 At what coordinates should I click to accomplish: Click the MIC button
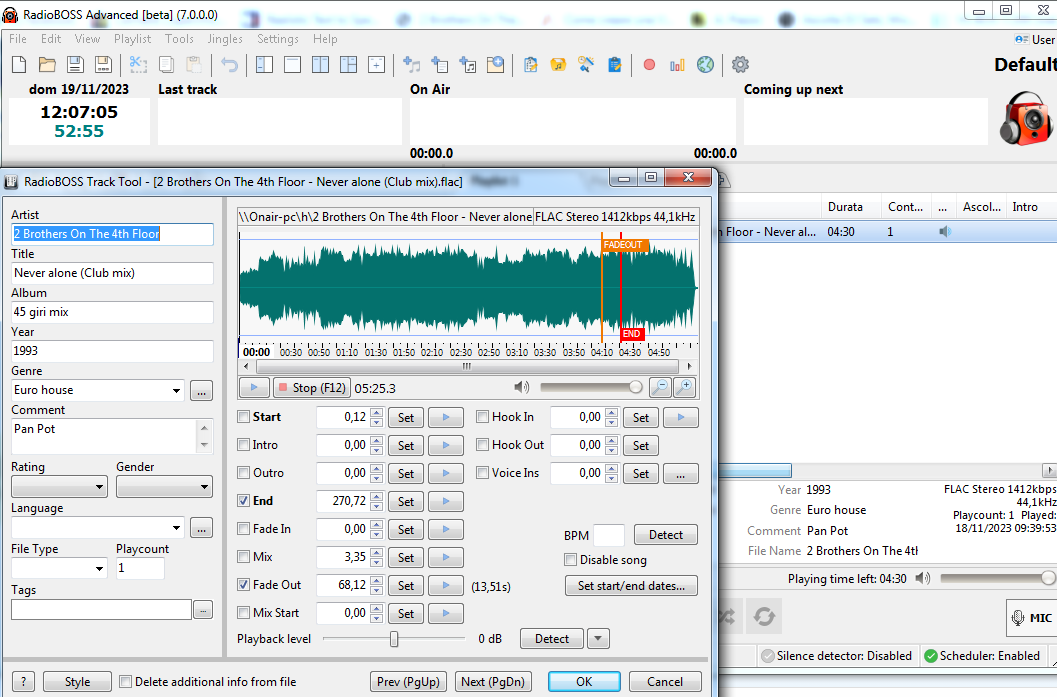coord(1032,618)
